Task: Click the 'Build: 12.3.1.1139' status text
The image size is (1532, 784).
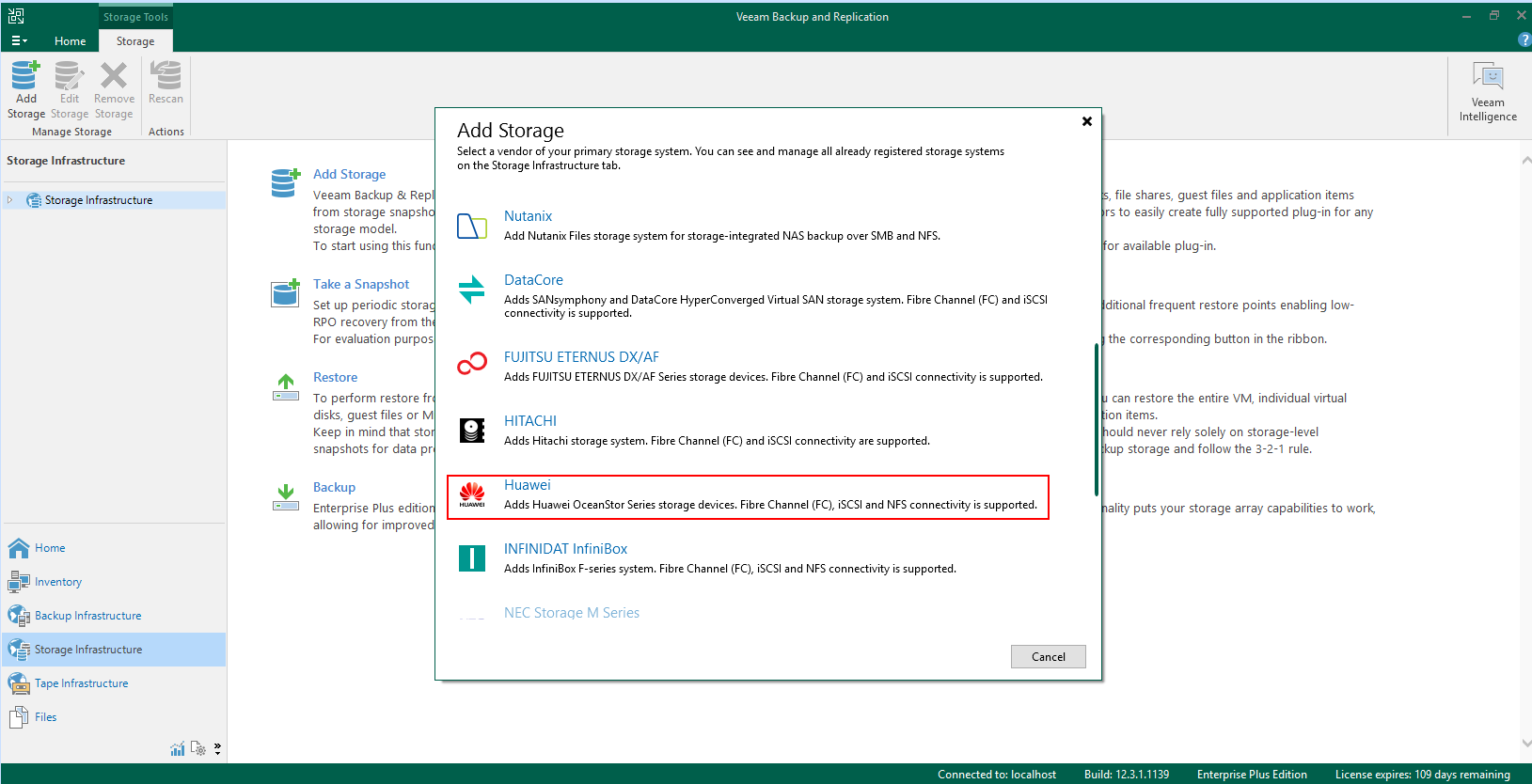Action: click(1127, 775)
